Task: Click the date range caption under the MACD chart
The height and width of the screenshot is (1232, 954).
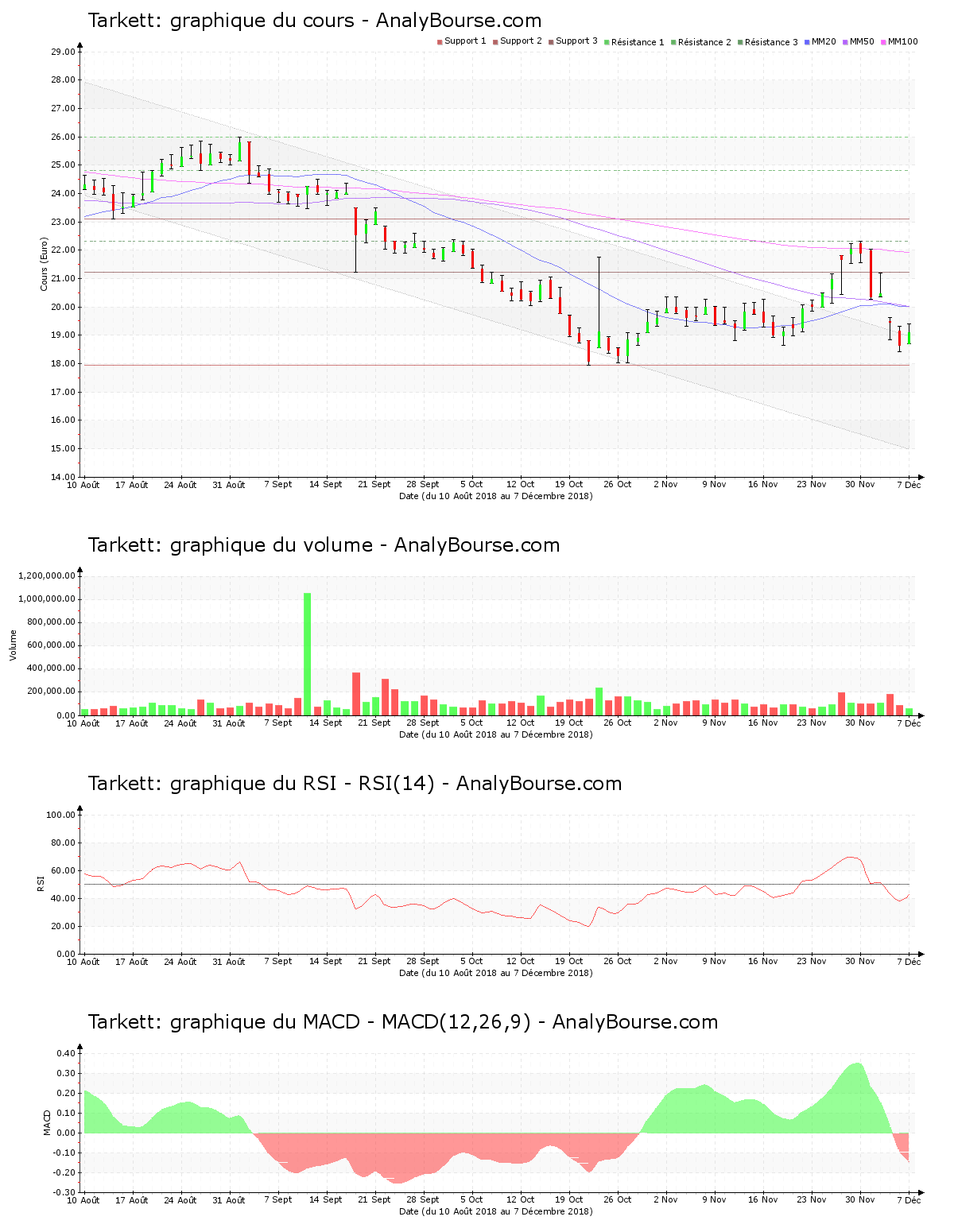Action: coord(496,1211)
